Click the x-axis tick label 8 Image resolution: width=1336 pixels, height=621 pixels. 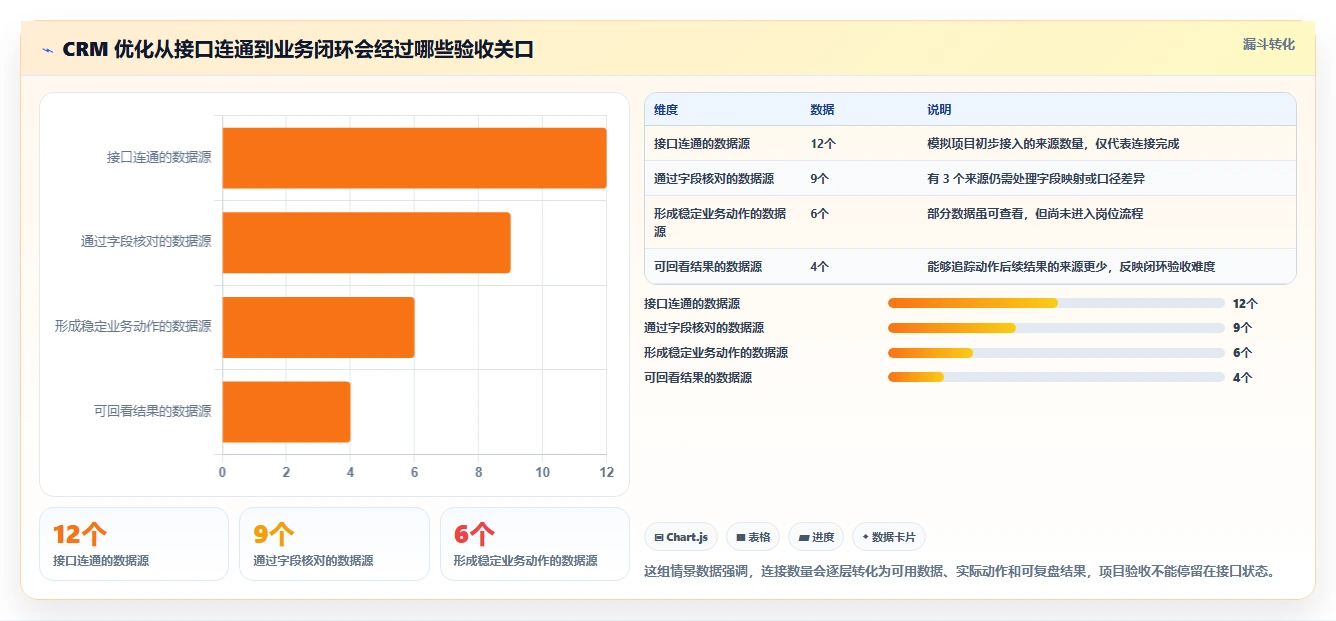[478, 473]
